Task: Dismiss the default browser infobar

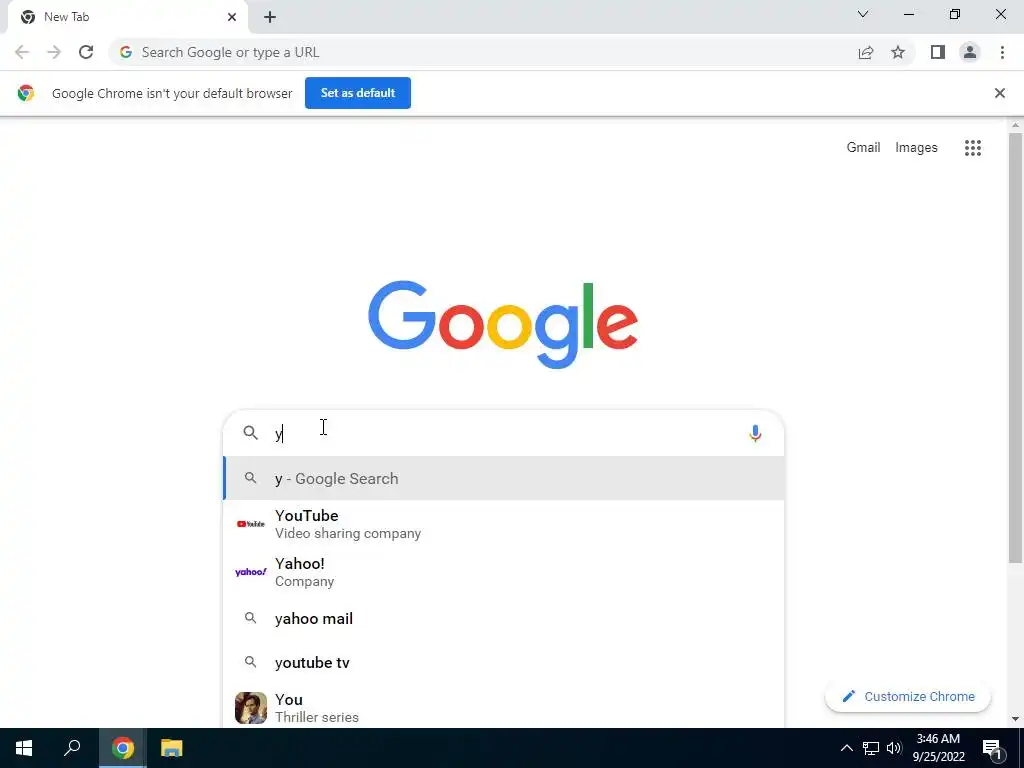Action: 1000,93
